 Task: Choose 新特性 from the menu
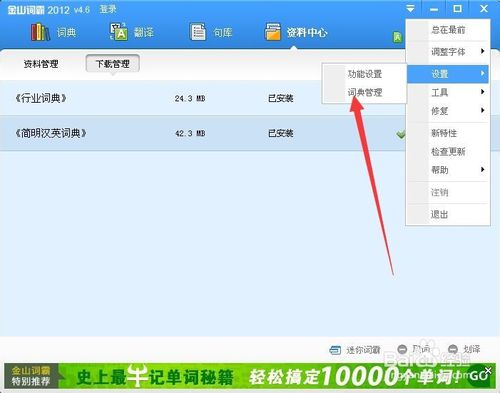coord(448,133)
